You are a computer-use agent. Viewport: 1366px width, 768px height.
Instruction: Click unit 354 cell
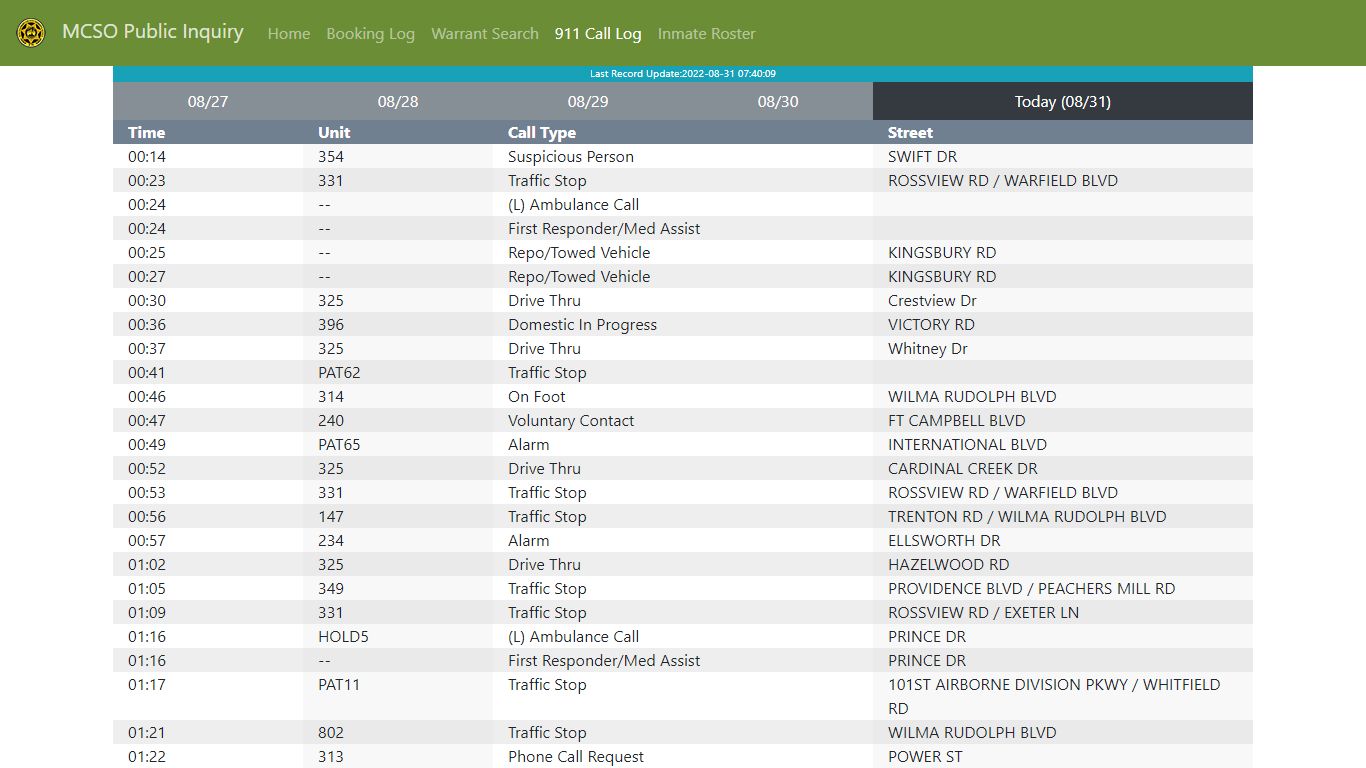coord(398,156)
